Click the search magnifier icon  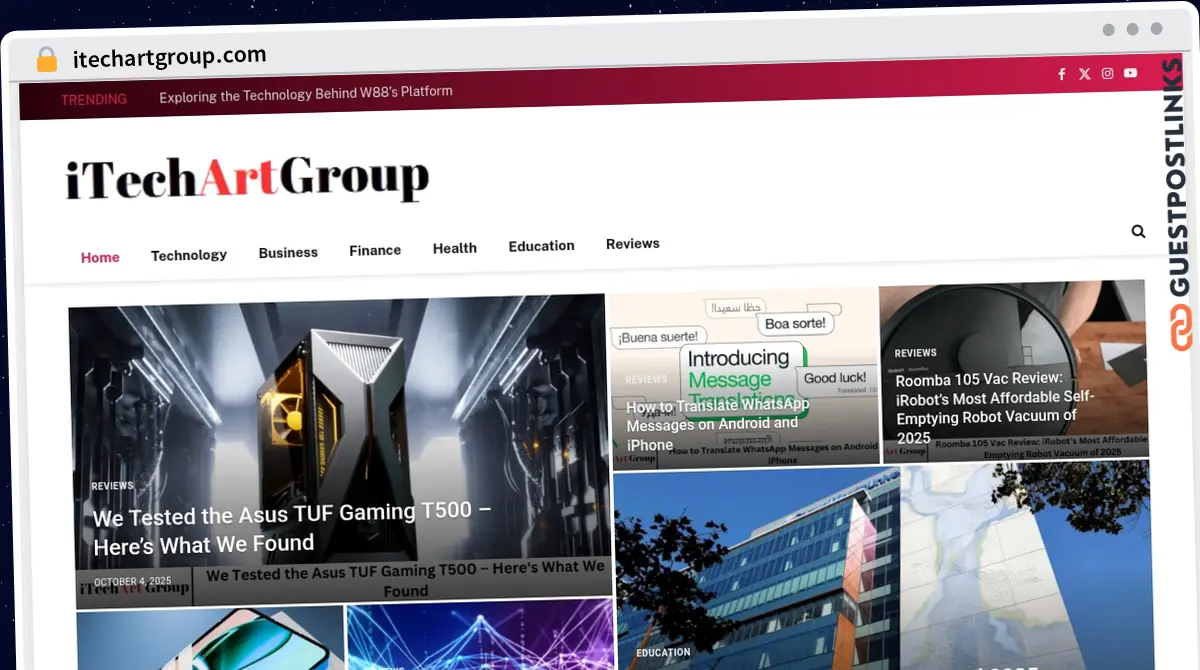pyautogui.click(x=1138, y=231)
